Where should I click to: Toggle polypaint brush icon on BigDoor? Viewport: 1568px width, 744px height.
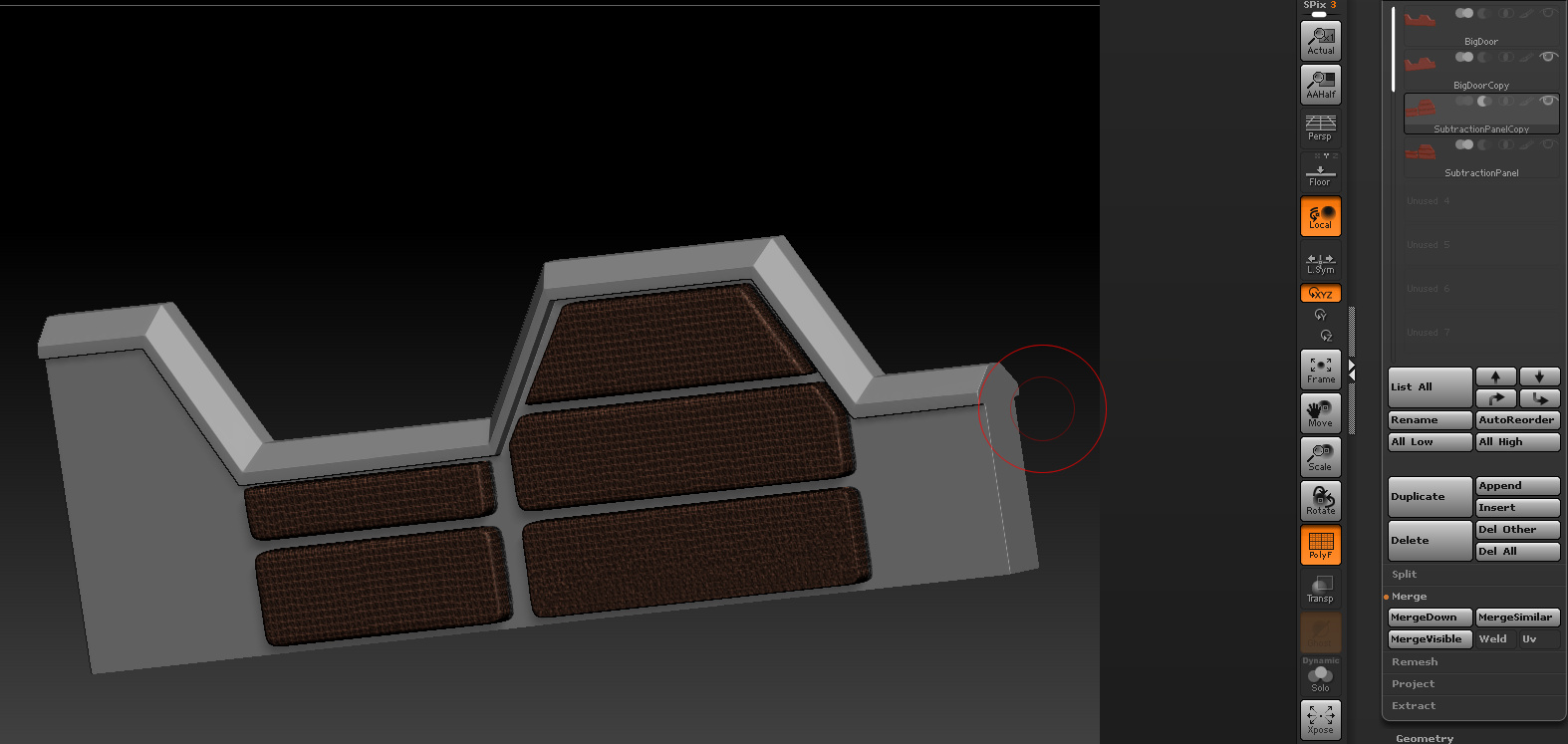tap(1526, 13)
